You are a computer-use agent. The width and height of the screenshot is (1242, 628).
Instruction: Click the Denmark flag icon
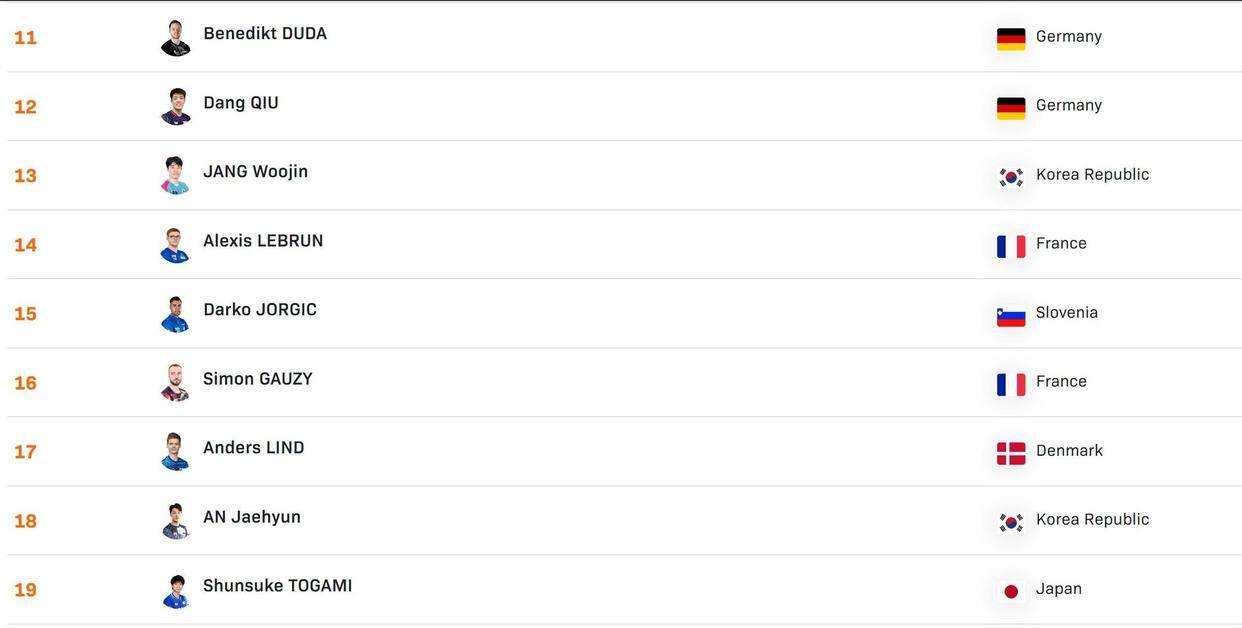1011,453
